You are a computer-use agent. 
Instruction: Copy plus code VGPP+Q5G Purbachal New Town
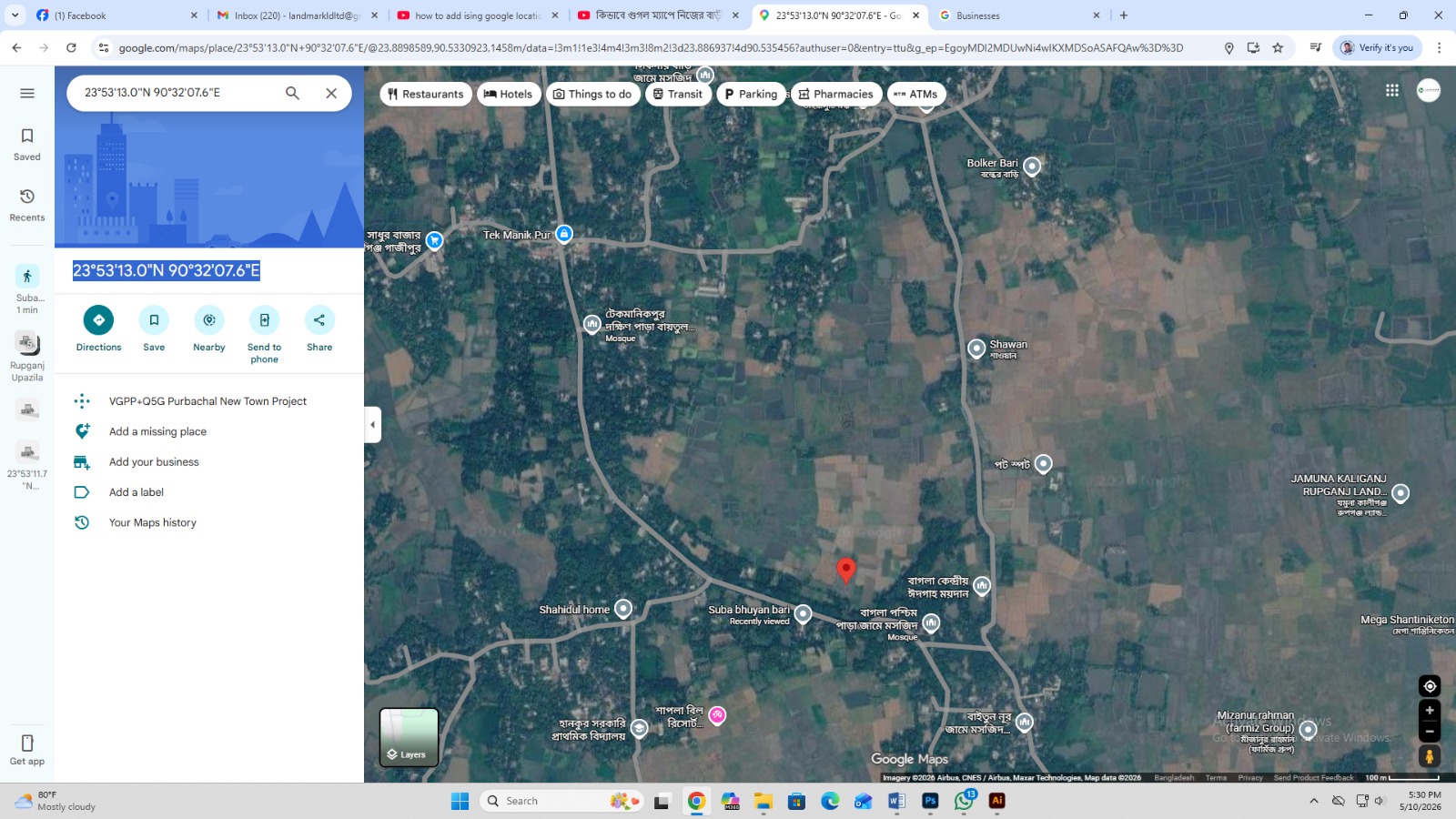pyautogui.click(x=207, y=401)
